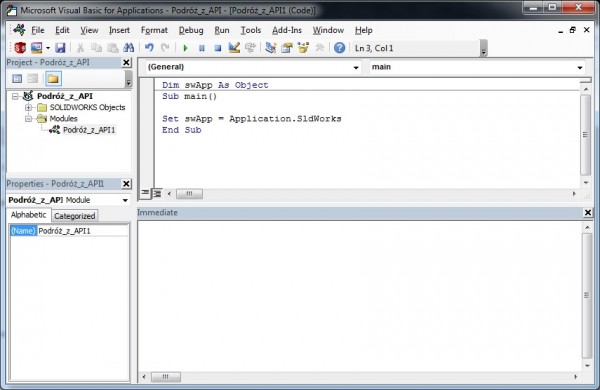Expand the SOLIDWORKS Objects folder

(28, 107)
